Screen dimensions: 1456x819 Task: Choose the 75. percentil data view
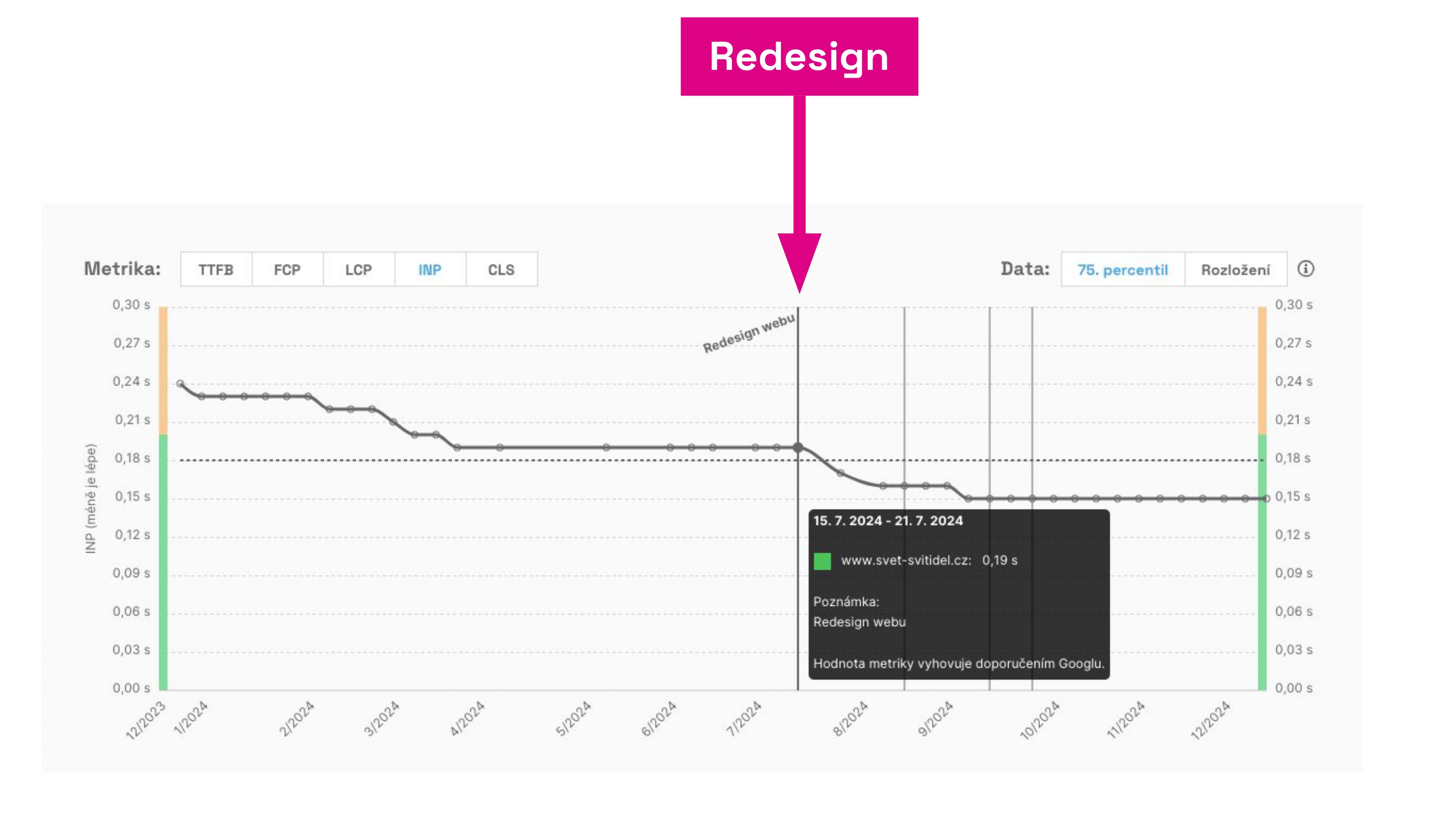tap(1123, 270)
